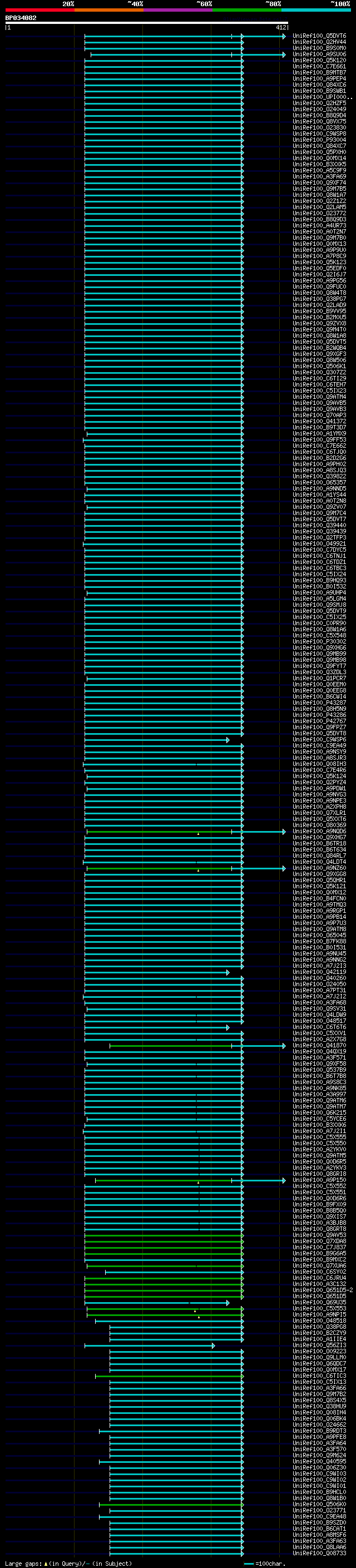
Task: Click the green-cyan alignment bar for UniRef100_A9NQD6
Action: point(186,832)
